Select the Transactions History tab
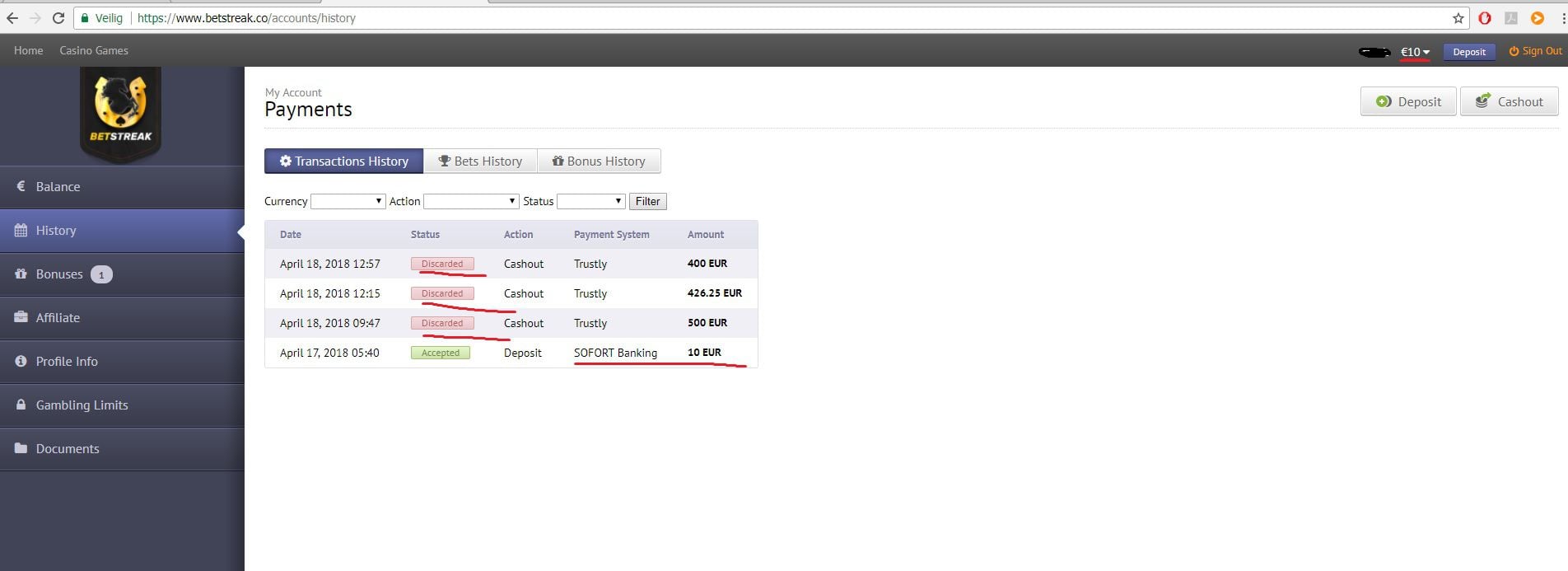 point(343,161)
